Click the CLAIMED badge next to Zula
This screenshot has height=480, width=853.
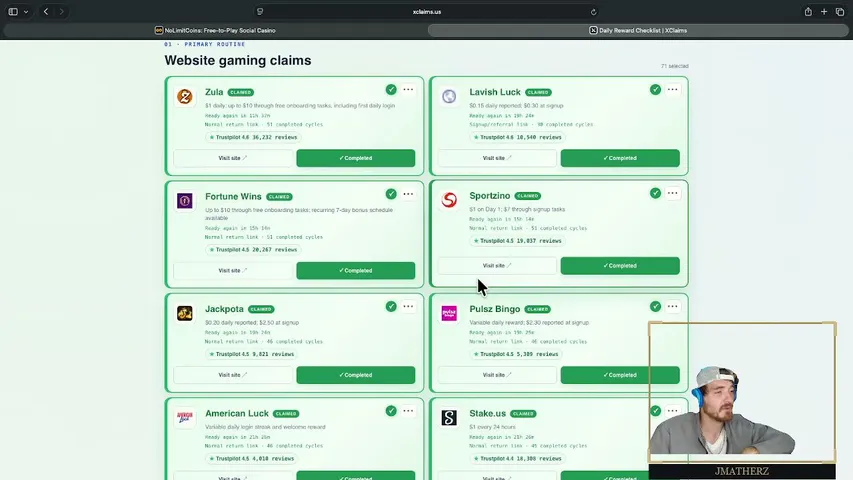tap(240, 93)
